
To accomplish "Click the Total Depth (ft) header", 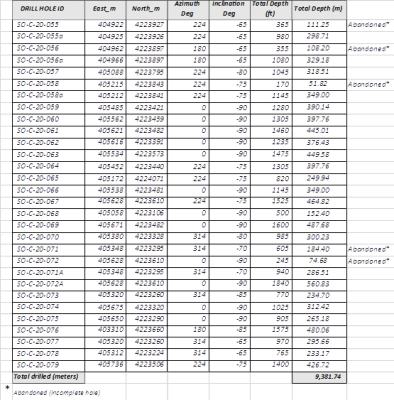I will (271, 9).
